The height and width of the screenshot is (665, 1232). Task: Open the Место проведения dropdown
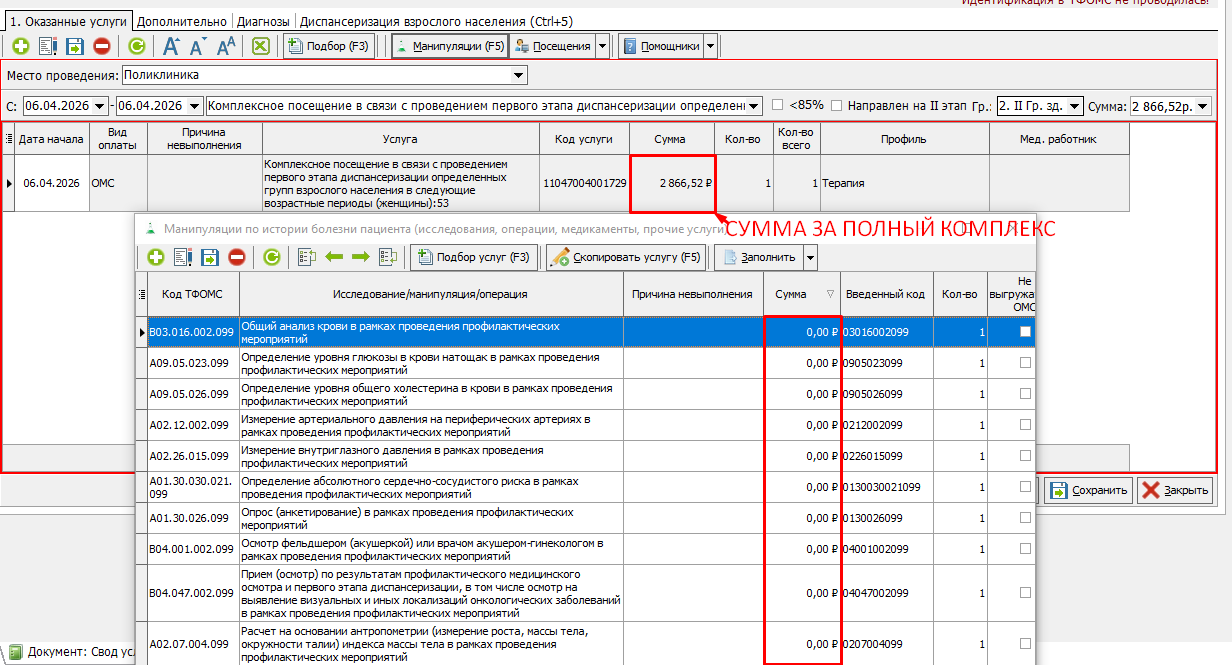(518, 75)
